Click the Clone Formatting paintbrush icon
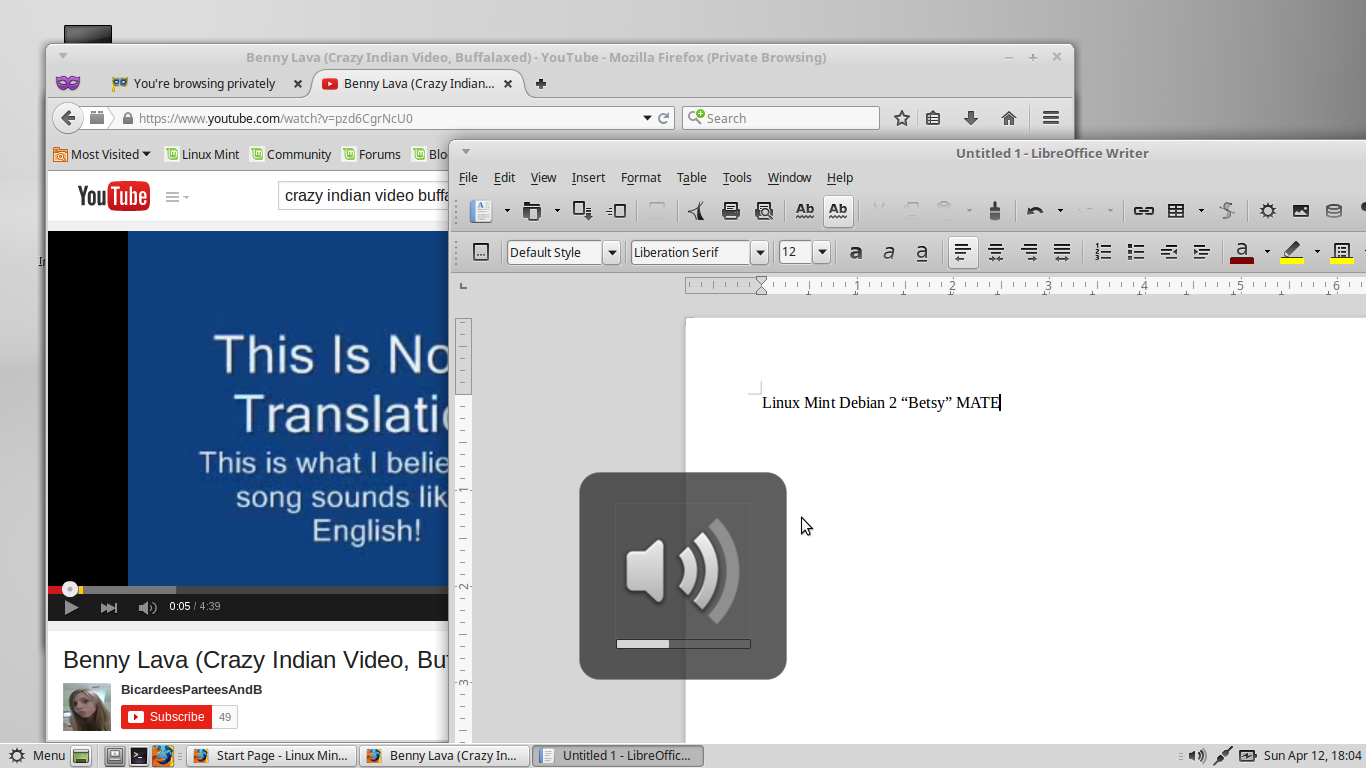Viewport: 1366px width, 768px height. pyautogui.click(x=994, y=211)
